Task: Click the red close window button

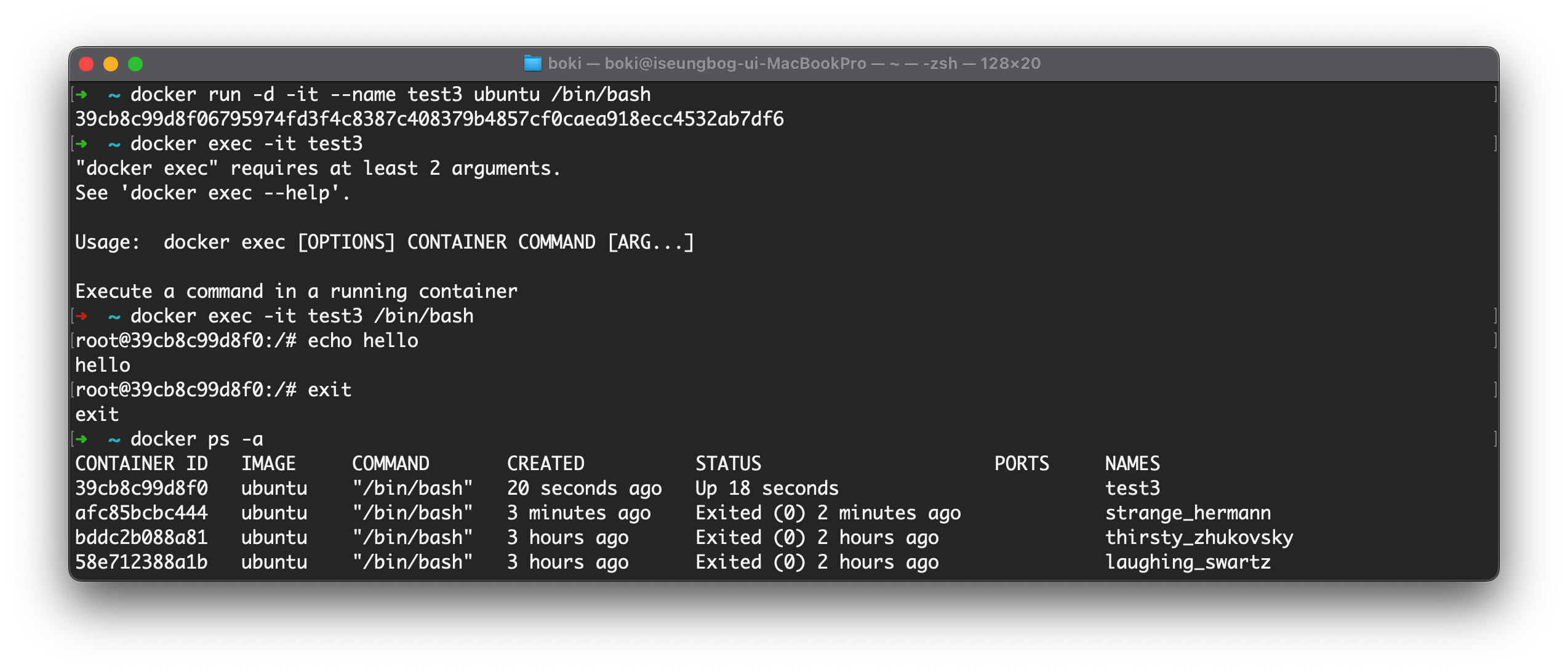Action: point(86,64)
